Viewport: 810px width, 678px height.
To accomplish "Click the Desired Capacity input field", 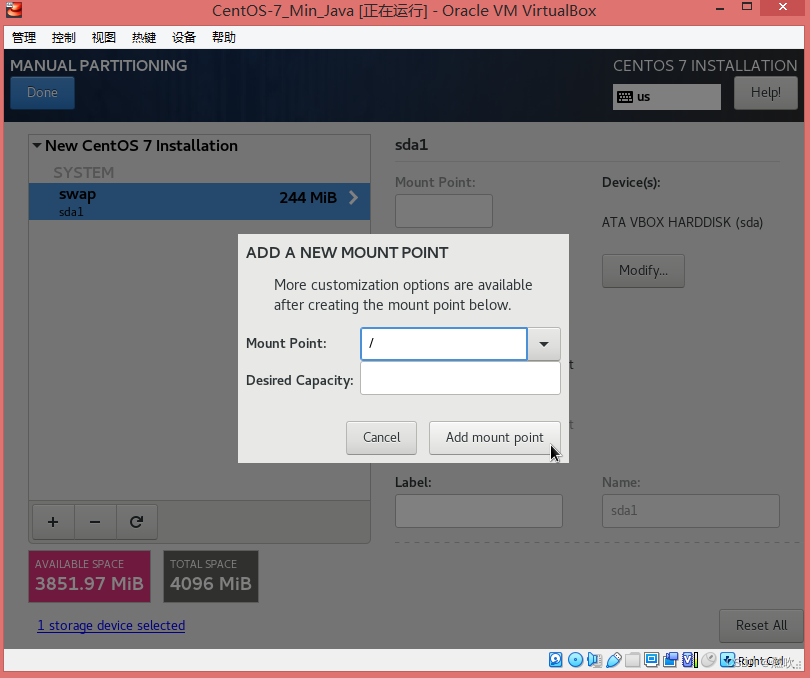I will 460,378.
